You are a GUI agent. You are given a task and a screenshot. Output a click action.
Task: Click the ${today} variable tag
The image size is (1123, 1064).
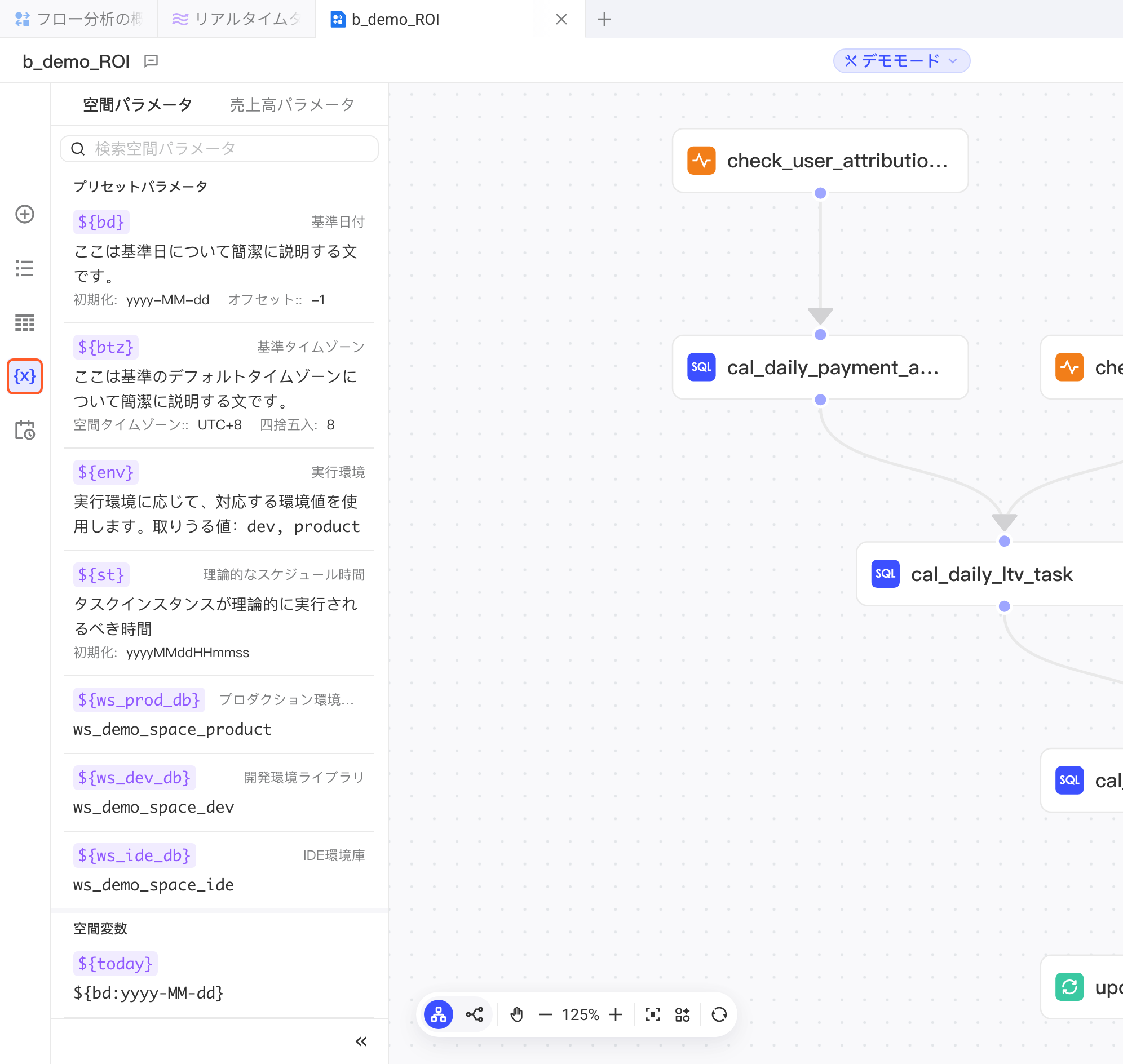click(x=115, y=963)
